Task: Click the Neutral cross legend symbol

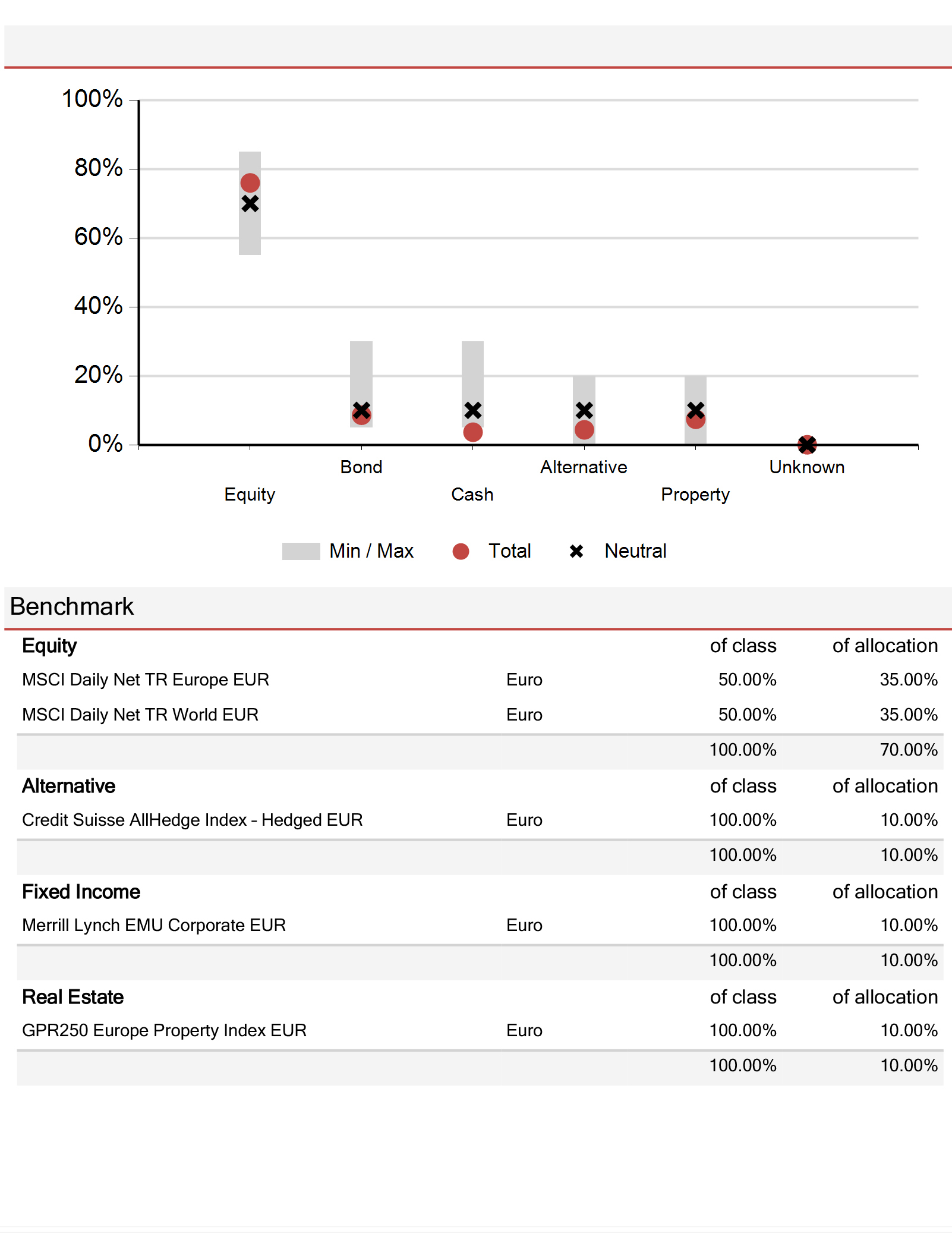Action: (x=576, y=551)
